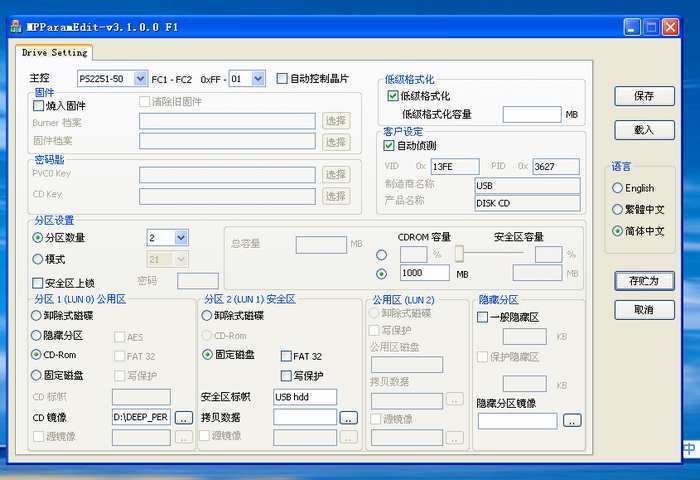Select the 模式 radio button

click(x=38, y=259)
